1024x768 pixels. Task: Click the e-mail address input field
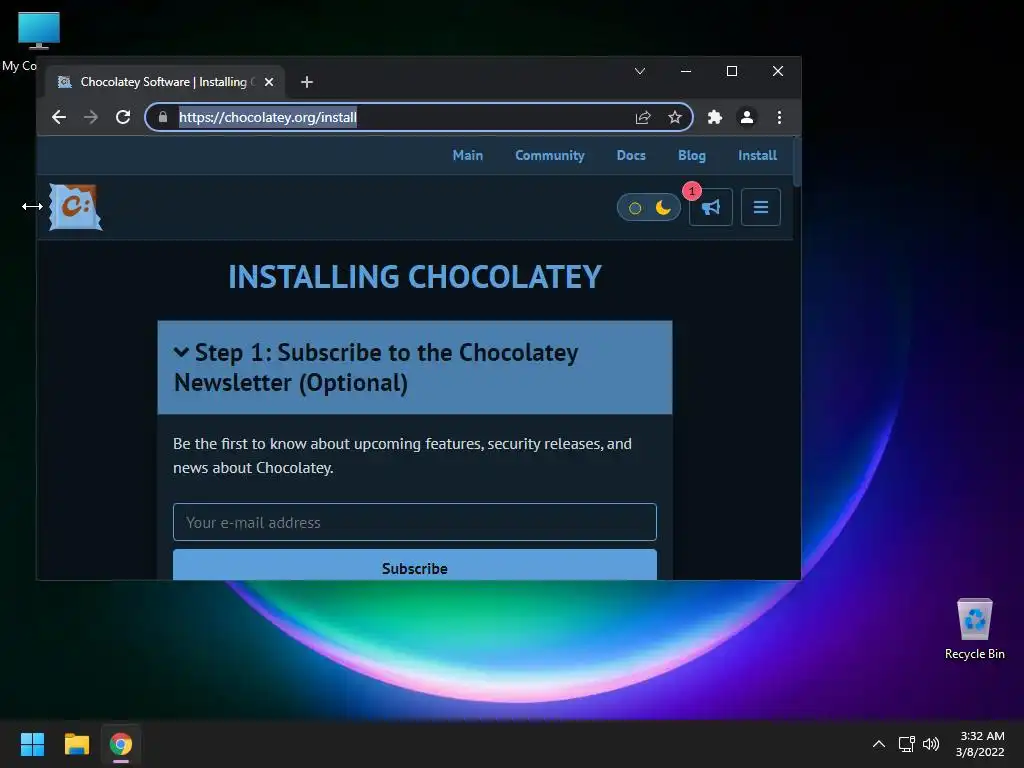[415, 522]
